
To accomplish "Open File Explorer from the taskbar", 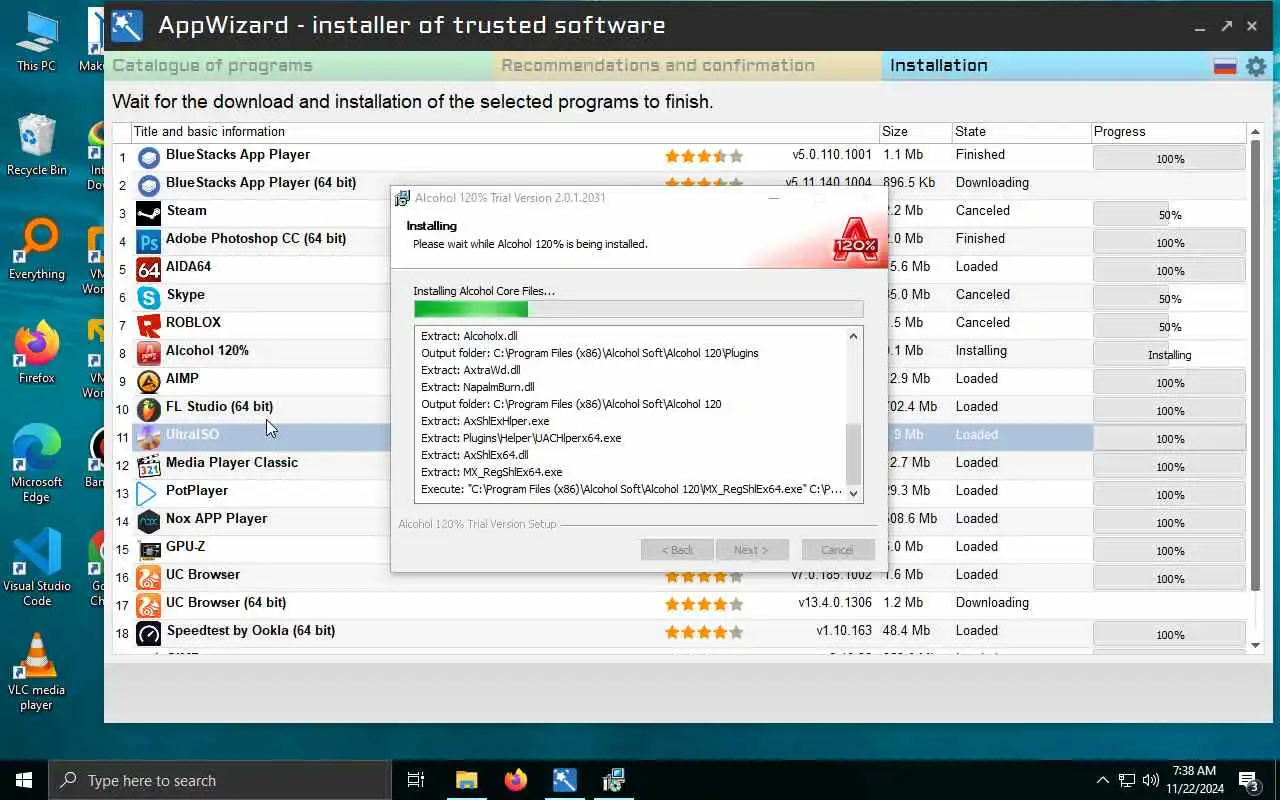I will click(467, 780).
